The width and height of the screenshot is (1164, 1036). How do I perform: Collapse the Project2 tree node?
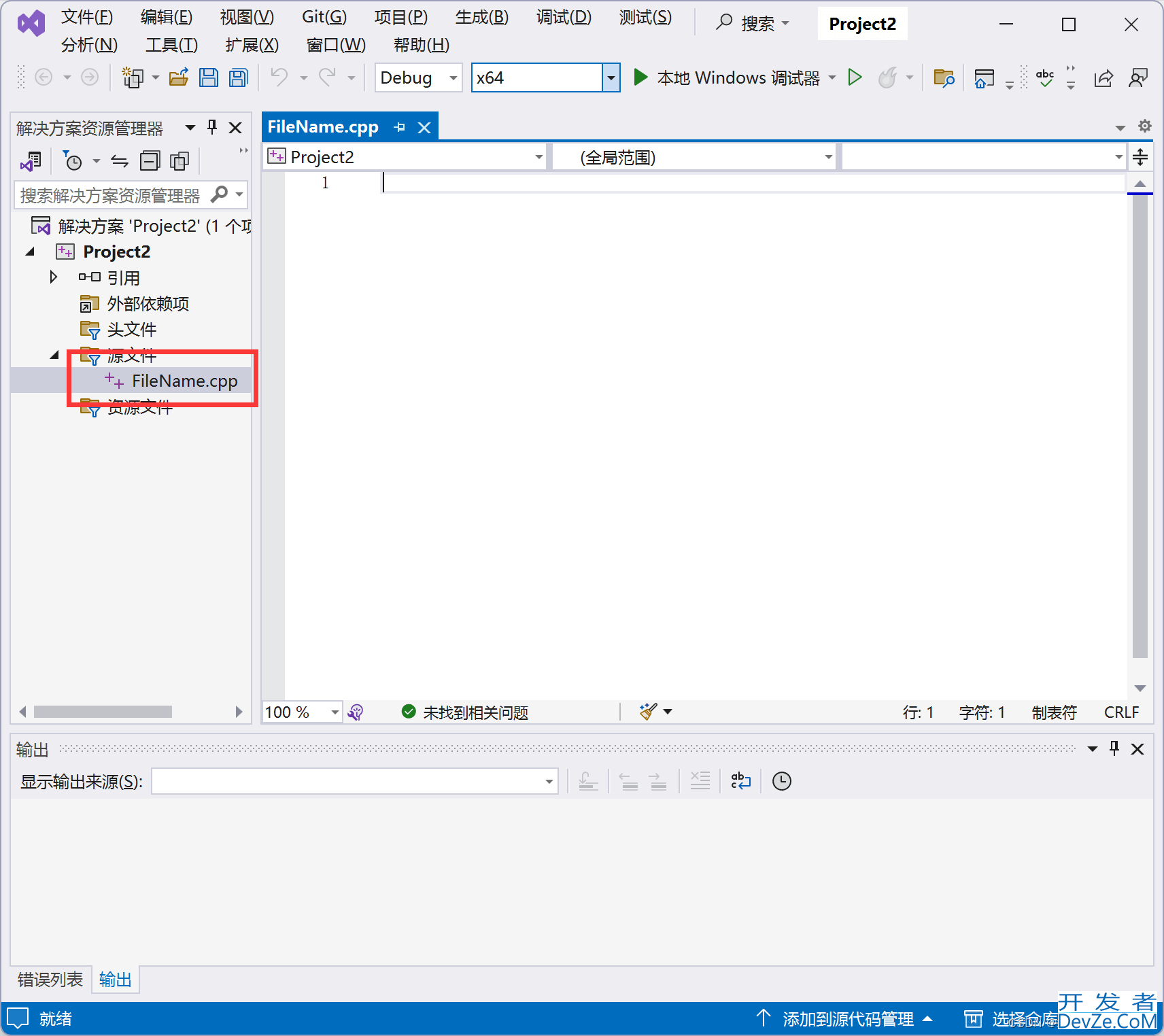click(x=30, y=252)
